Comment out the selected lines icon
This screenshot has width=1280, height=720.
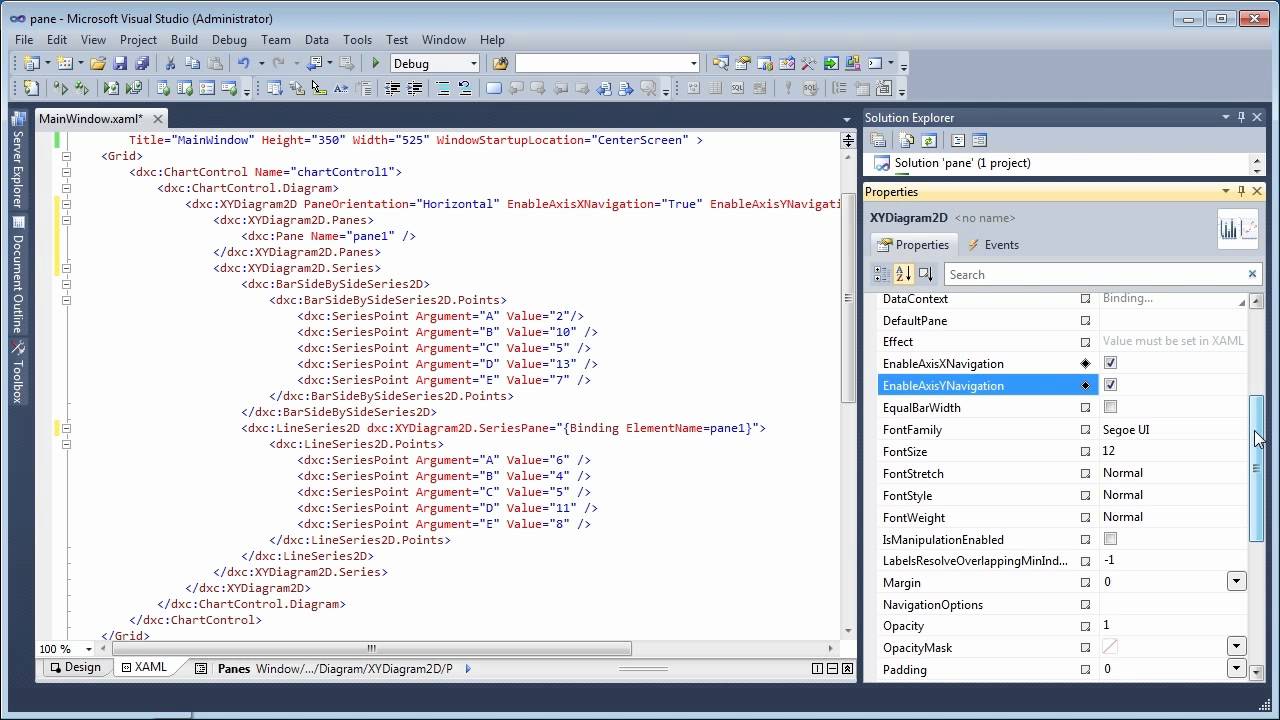pos(443,89)
